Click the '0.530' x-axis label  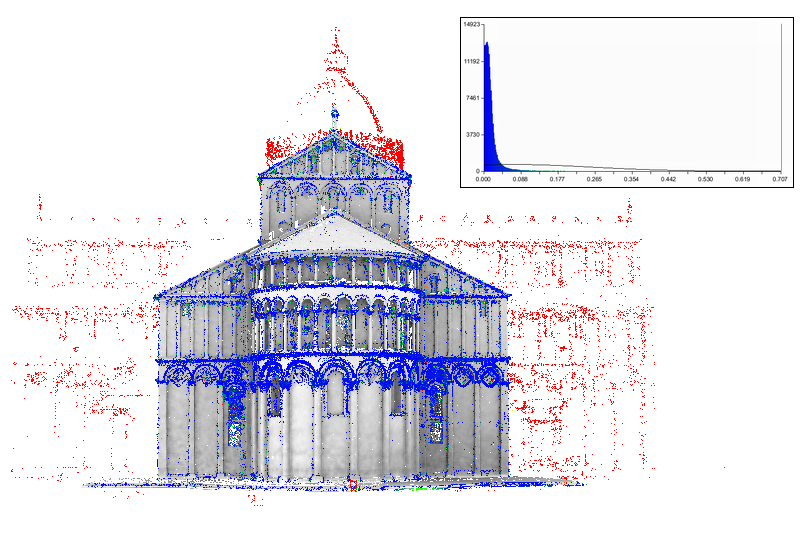pos(705,179)
